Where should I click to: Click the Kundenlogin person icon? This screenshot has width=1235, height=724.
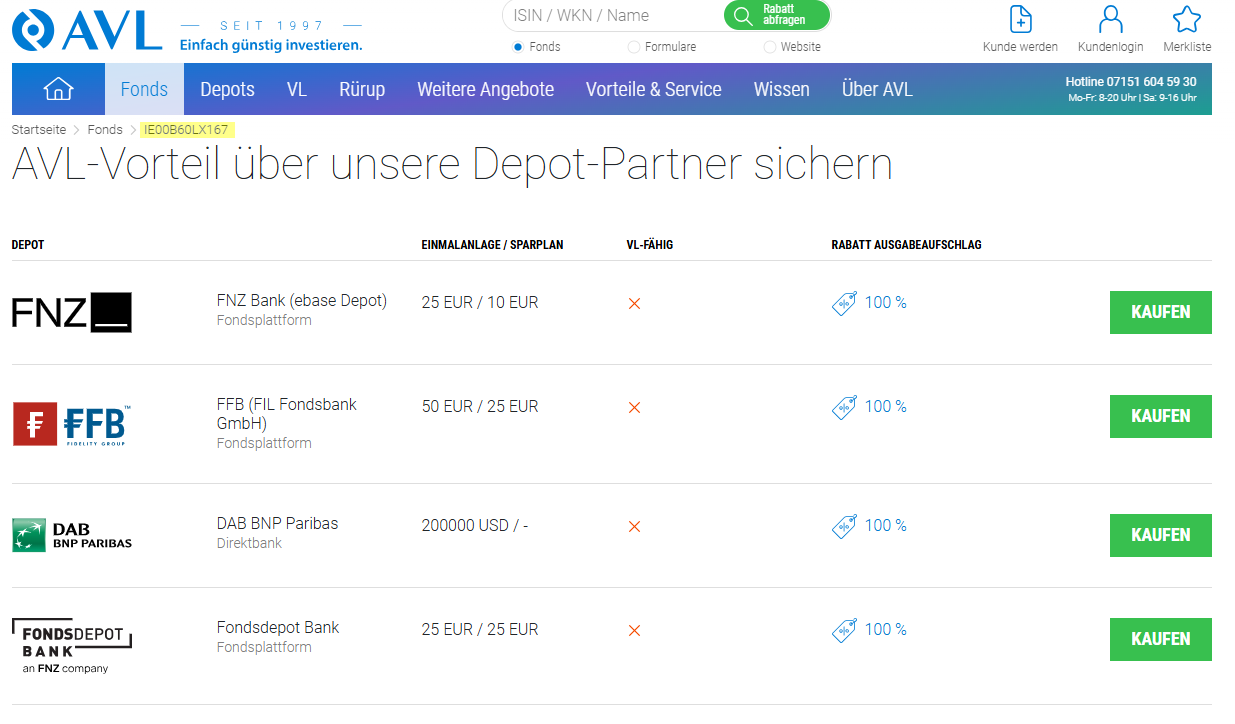click(x=1110, y=19)
